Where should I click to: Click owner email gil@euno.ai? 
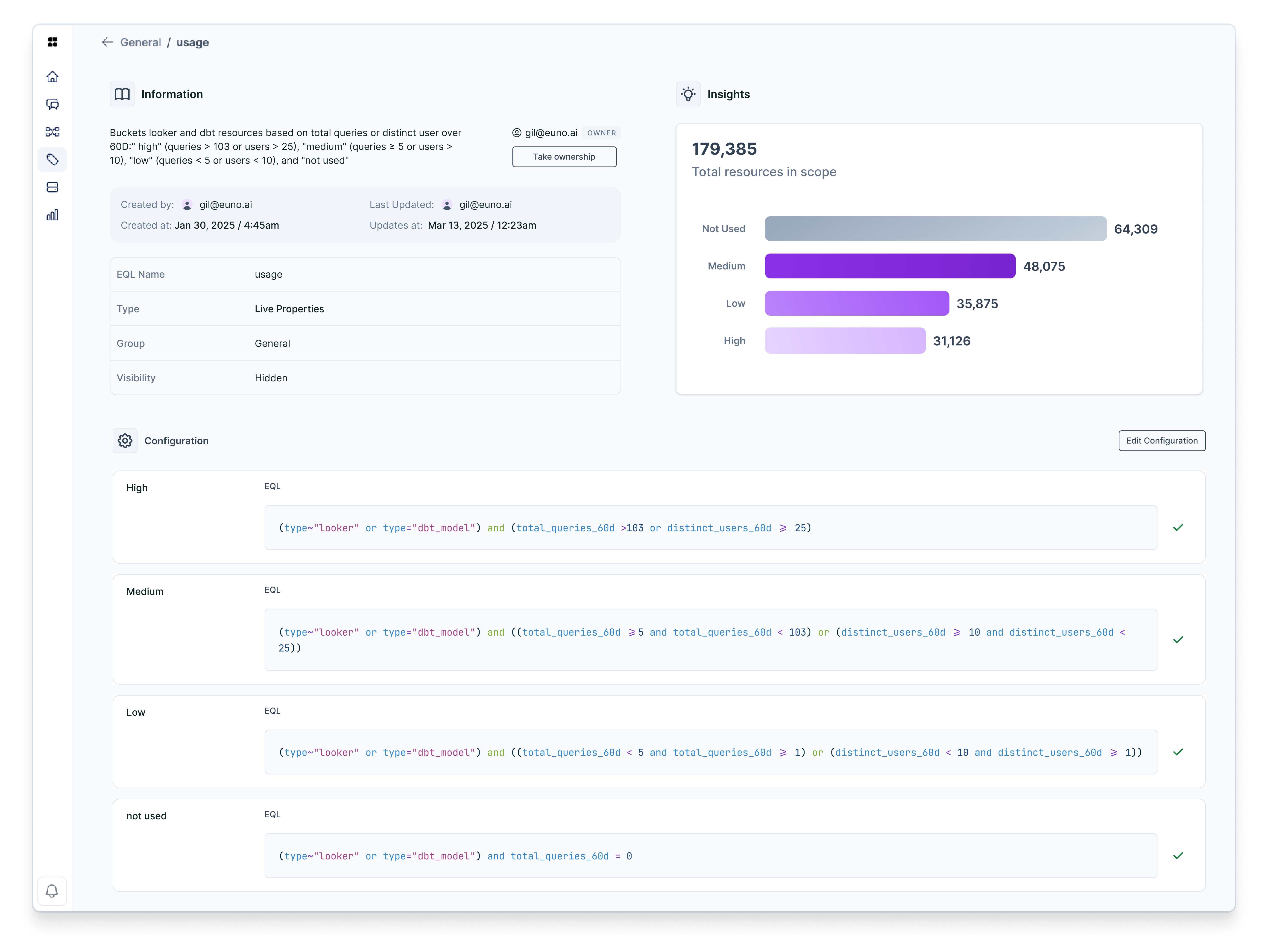551,133
